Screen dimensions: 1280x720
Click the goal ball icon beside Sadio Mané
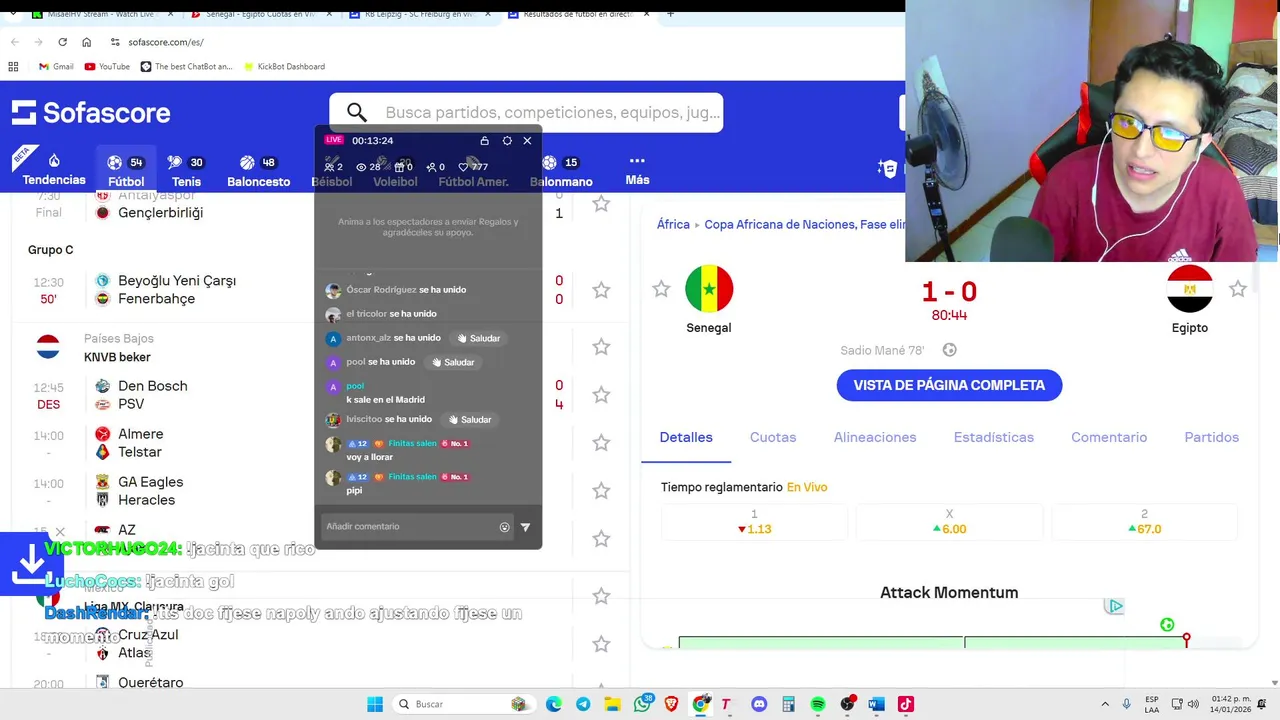pyautogui.click(x=950, y=350)
